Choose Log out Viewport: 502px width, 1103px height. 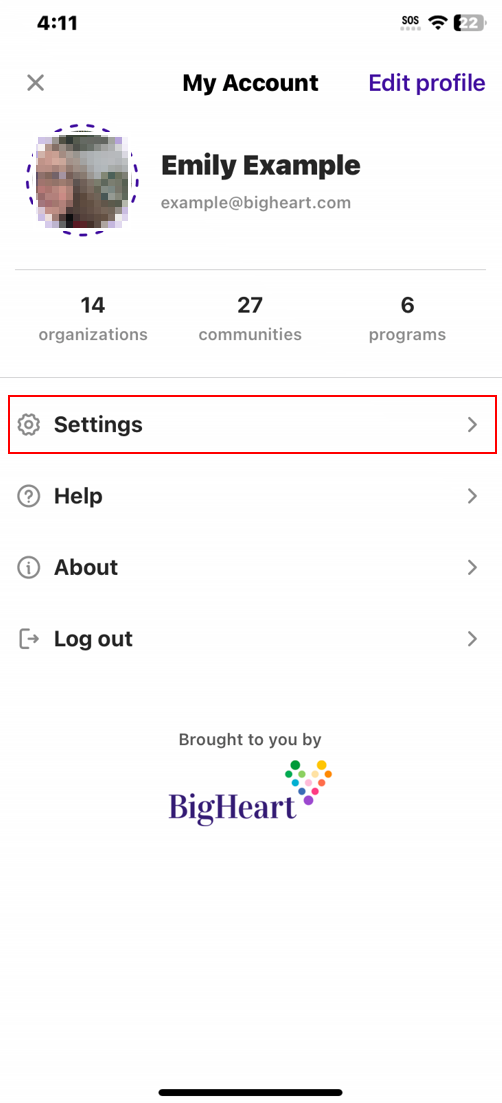[251, 639]
